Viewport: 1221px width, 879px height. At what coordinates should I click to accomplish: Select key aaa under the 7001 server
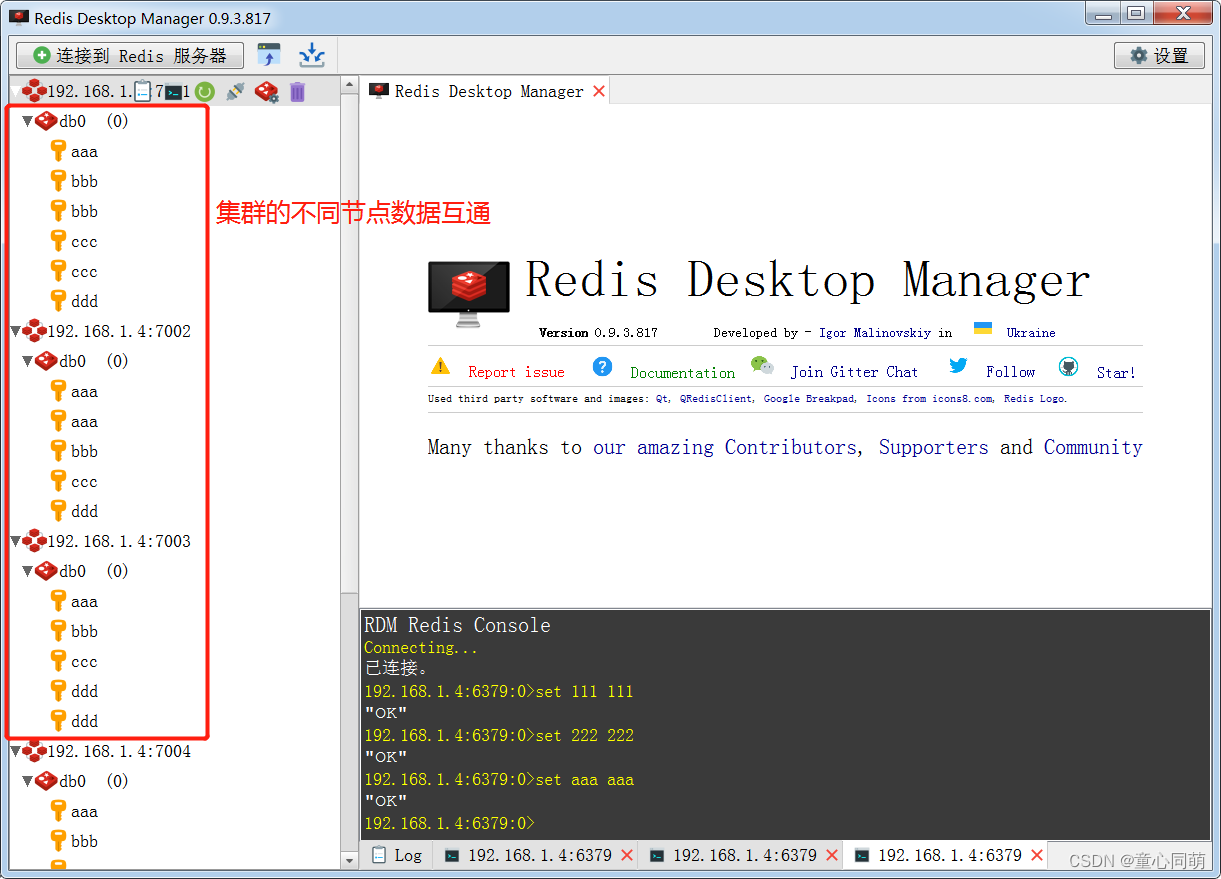pyautogui.click(x=84, y=152)
